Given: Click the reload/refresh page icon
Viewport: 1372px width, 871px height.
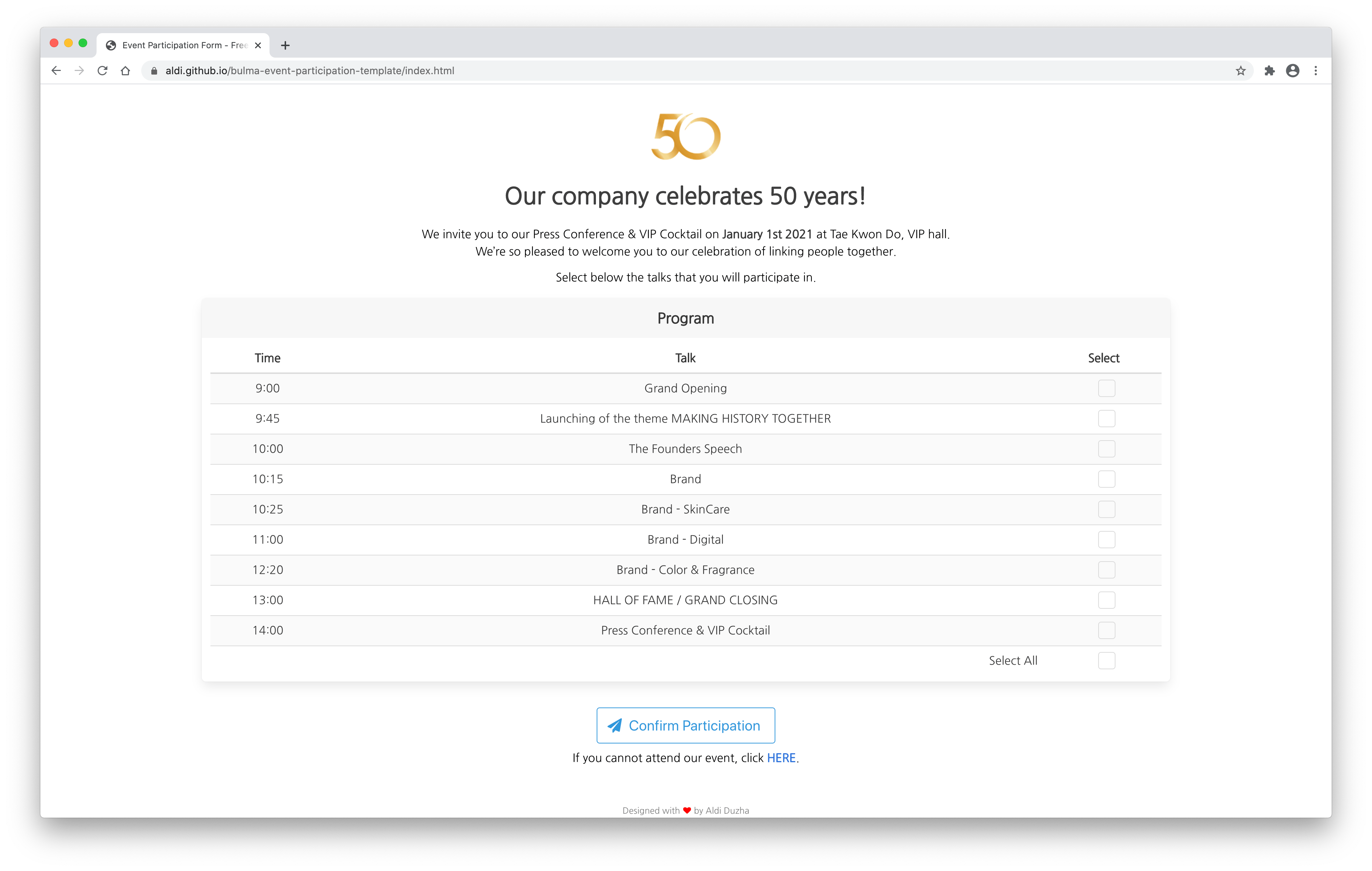Looking at the screenshot, I should point(103,70).
